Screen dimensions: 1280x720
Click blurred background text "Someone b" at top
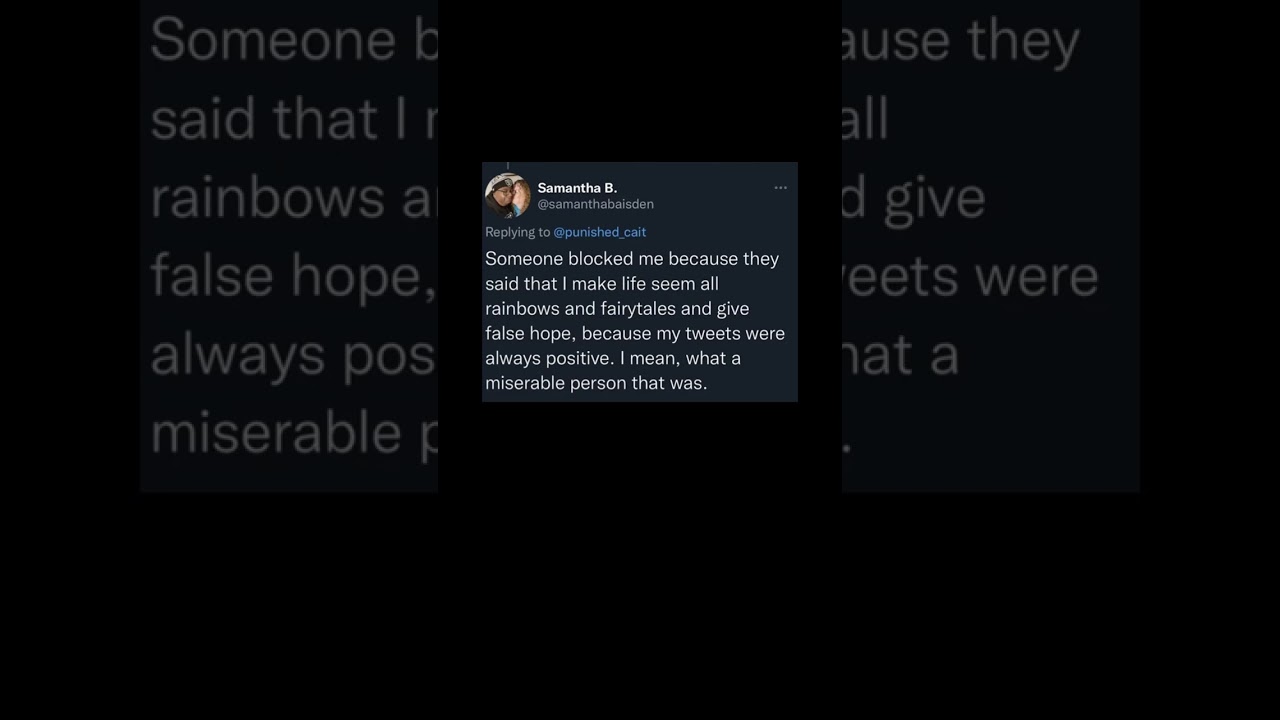pos(294,41)
